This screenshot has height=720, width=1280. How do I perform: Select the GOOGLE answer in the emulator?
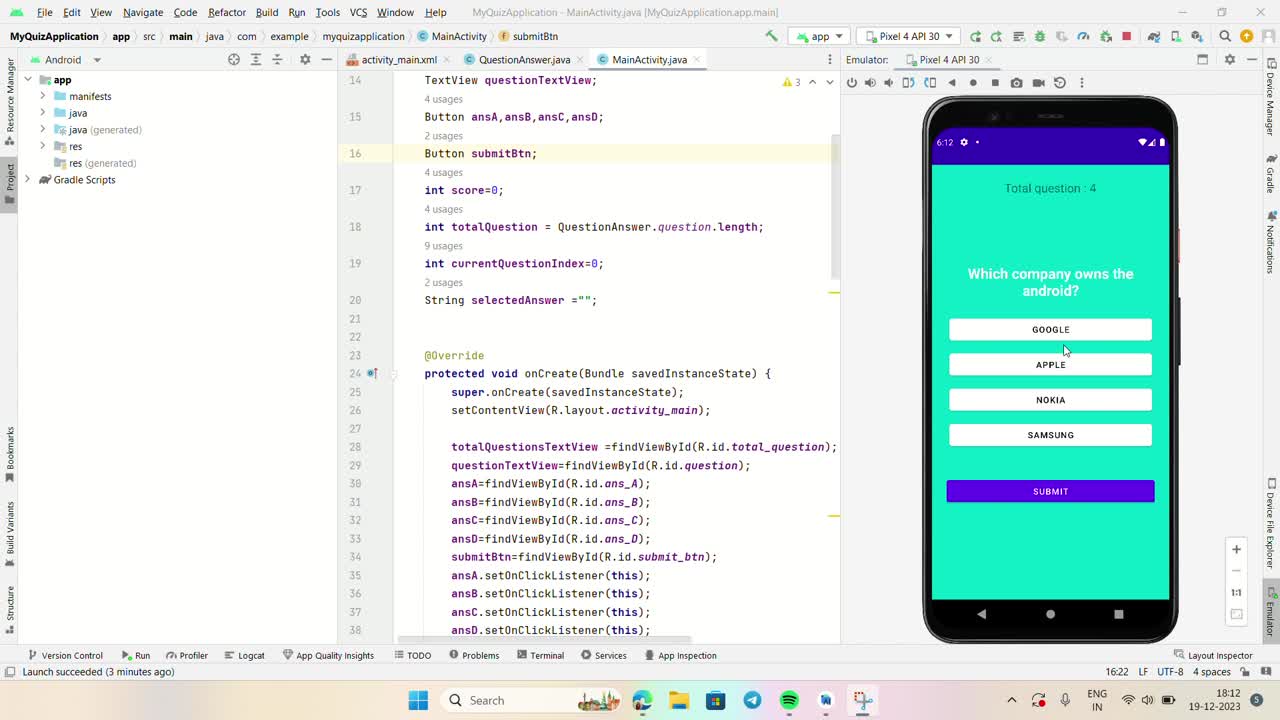[1050, 330]
